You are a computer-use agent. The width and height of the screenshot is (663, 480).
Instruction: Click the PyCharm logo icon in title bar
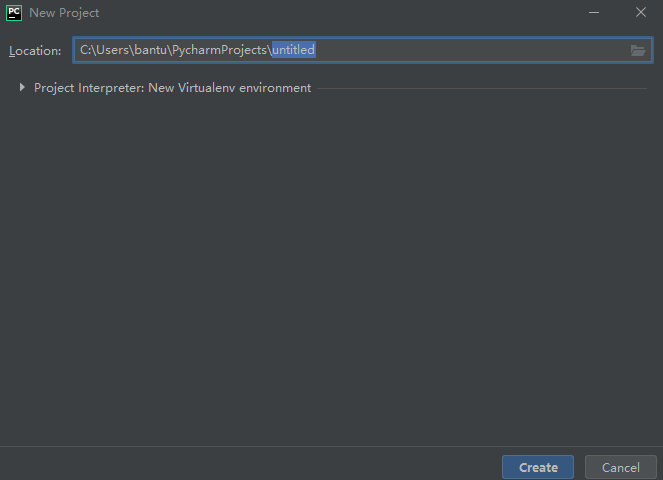tap(14, 13)
